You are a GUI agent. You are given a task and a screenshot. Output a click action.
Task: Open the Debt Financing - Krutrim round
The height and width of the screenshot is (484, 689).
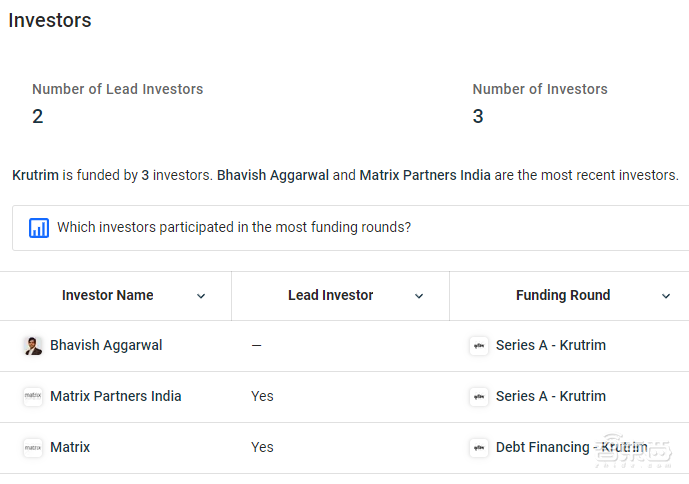(x=571, y=448)
